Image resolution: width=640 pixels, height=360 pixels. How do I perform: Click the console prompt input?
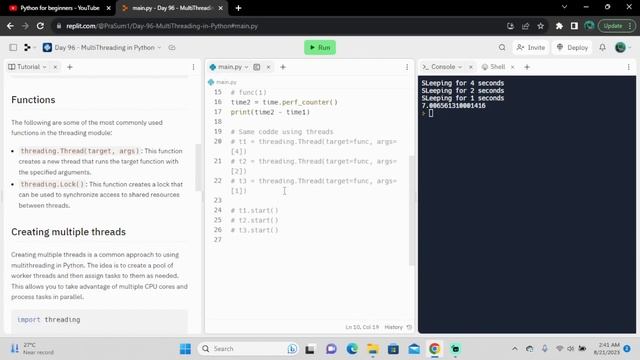(431, 113)
